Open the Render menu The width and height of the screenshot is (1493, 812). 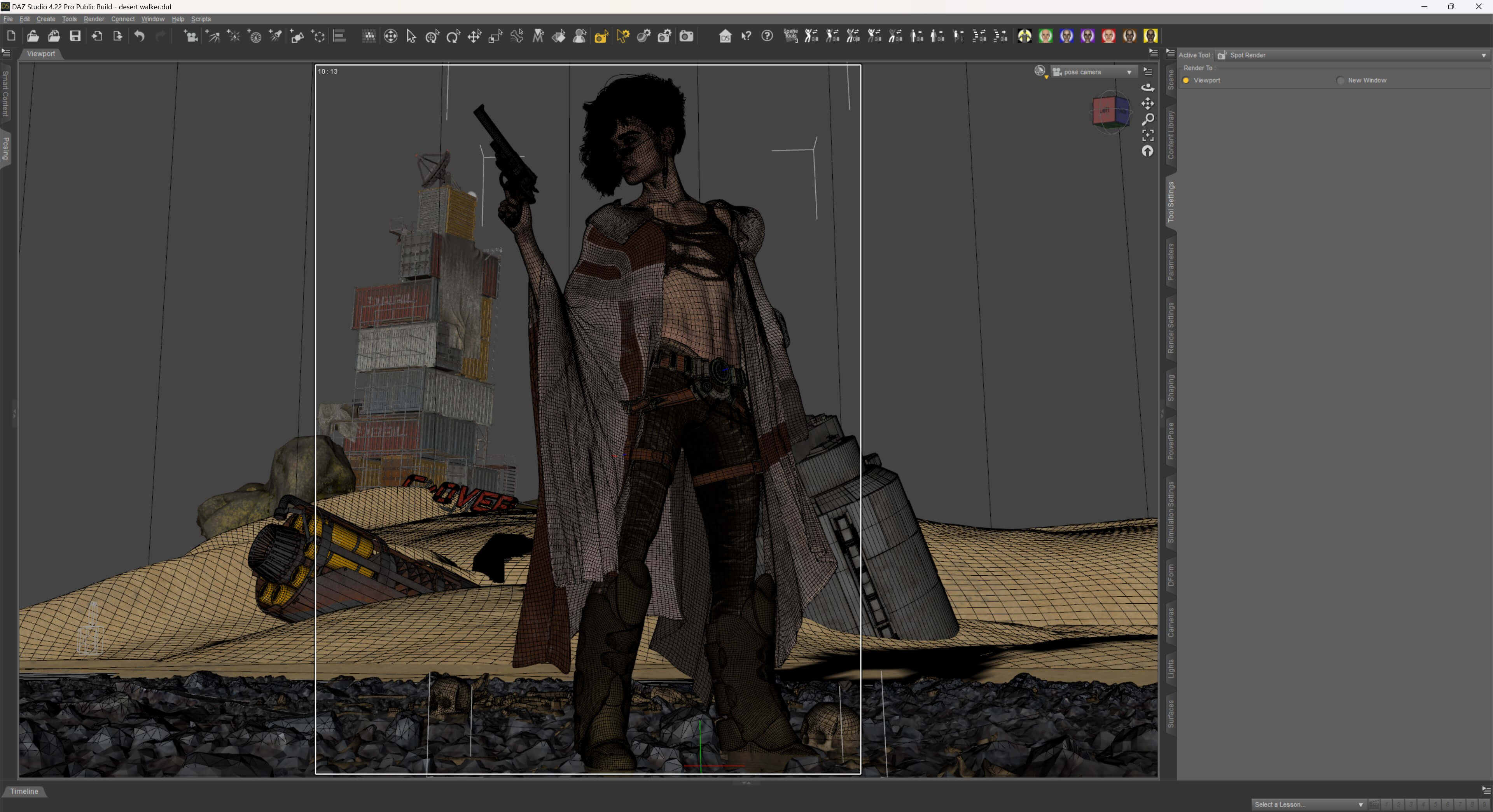click(x=94, y=19)
